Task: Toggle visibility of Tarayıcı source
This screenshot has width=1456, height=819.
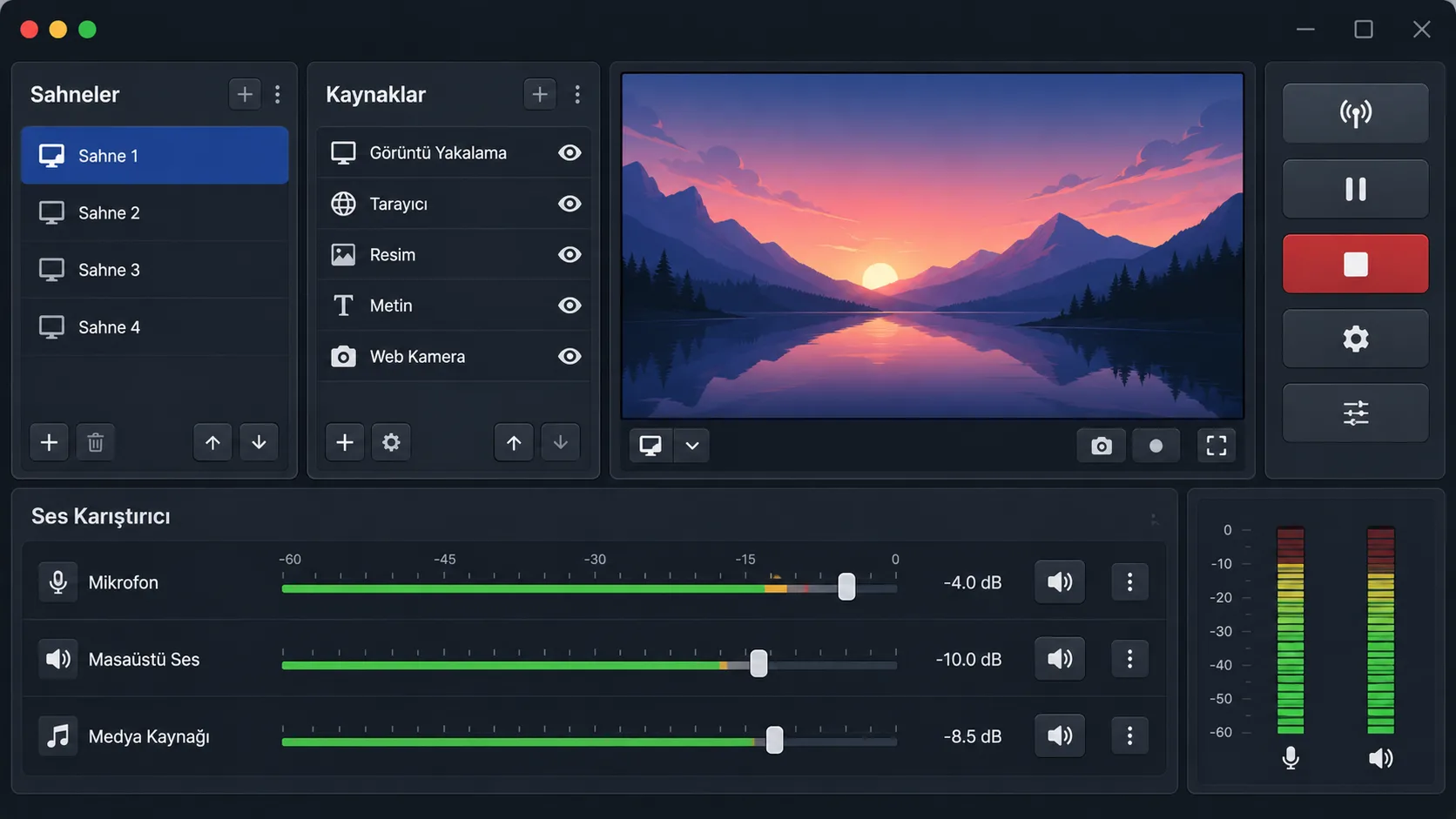Action: tap(570, 204)
